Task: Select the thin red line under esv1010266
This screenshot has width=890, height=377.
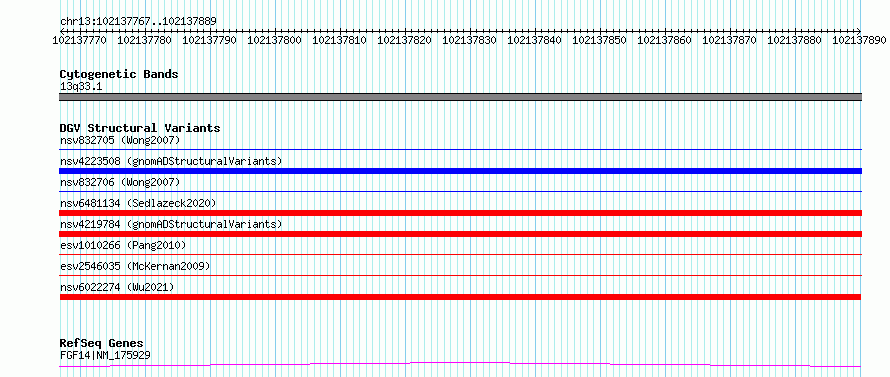Action: tap(460, 254)
